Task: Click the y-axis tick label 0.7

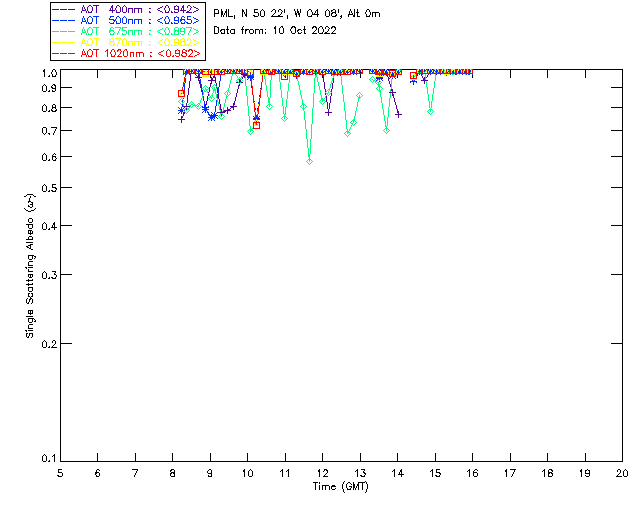Action: coord(49,131)
